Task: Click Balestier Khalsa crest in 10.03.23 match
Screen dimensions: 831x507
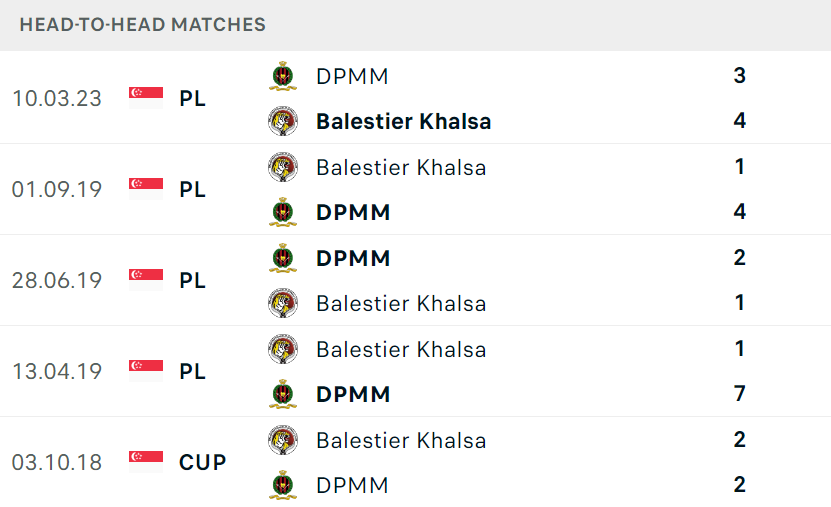Action: pyautogui.click(x=282, y=121)
